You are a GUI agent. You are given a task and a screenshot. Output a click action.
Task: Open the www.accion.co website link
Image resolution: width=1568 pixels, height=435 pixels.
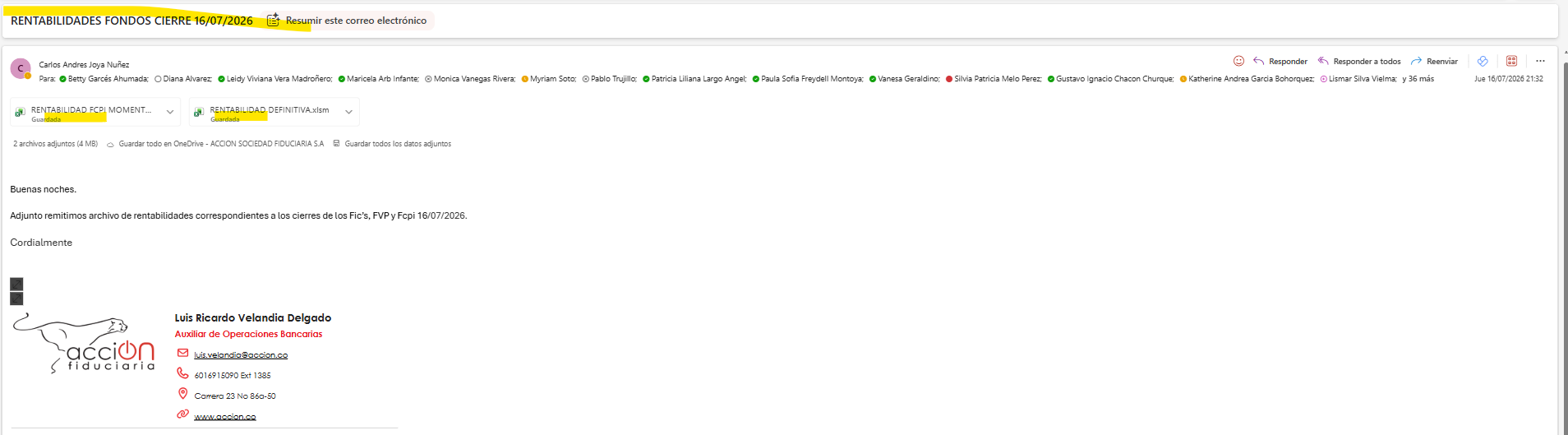pyautogui.click(x=225, y=417)
